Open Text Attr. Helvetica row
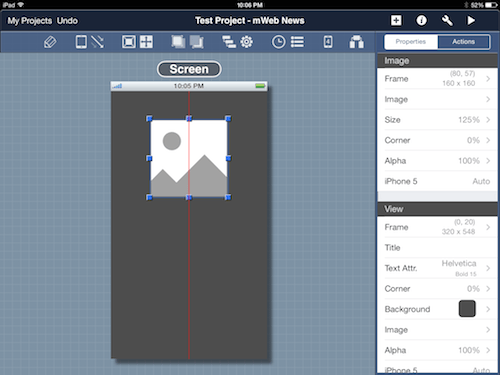 click(437, 268)
